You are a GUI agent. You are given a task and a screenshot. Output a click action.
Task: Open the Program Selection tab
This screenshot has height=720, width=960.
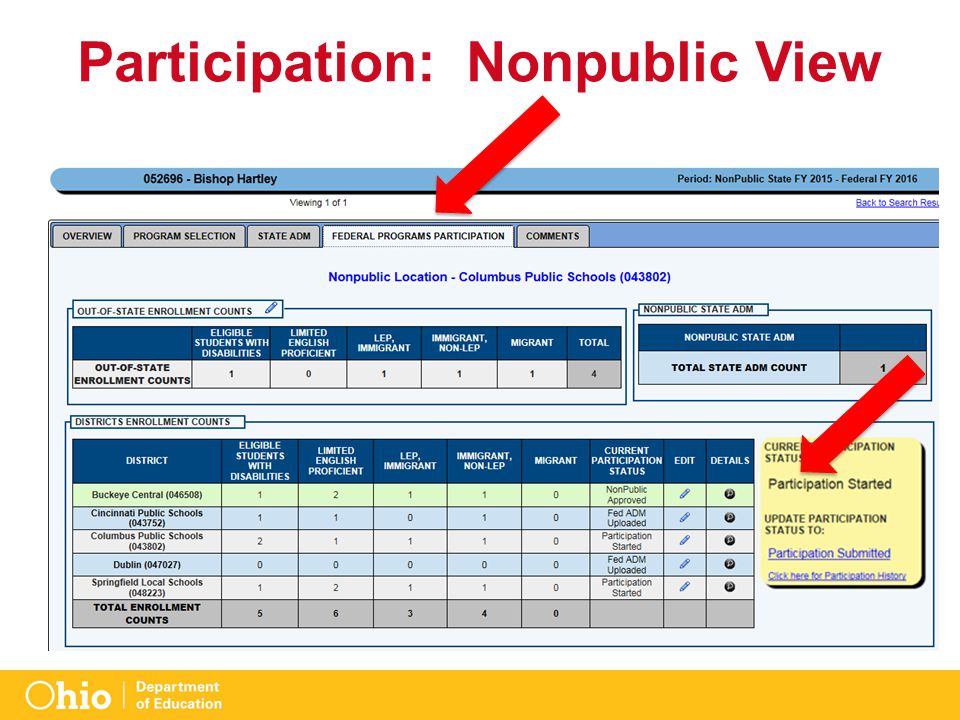click(184, 236)
